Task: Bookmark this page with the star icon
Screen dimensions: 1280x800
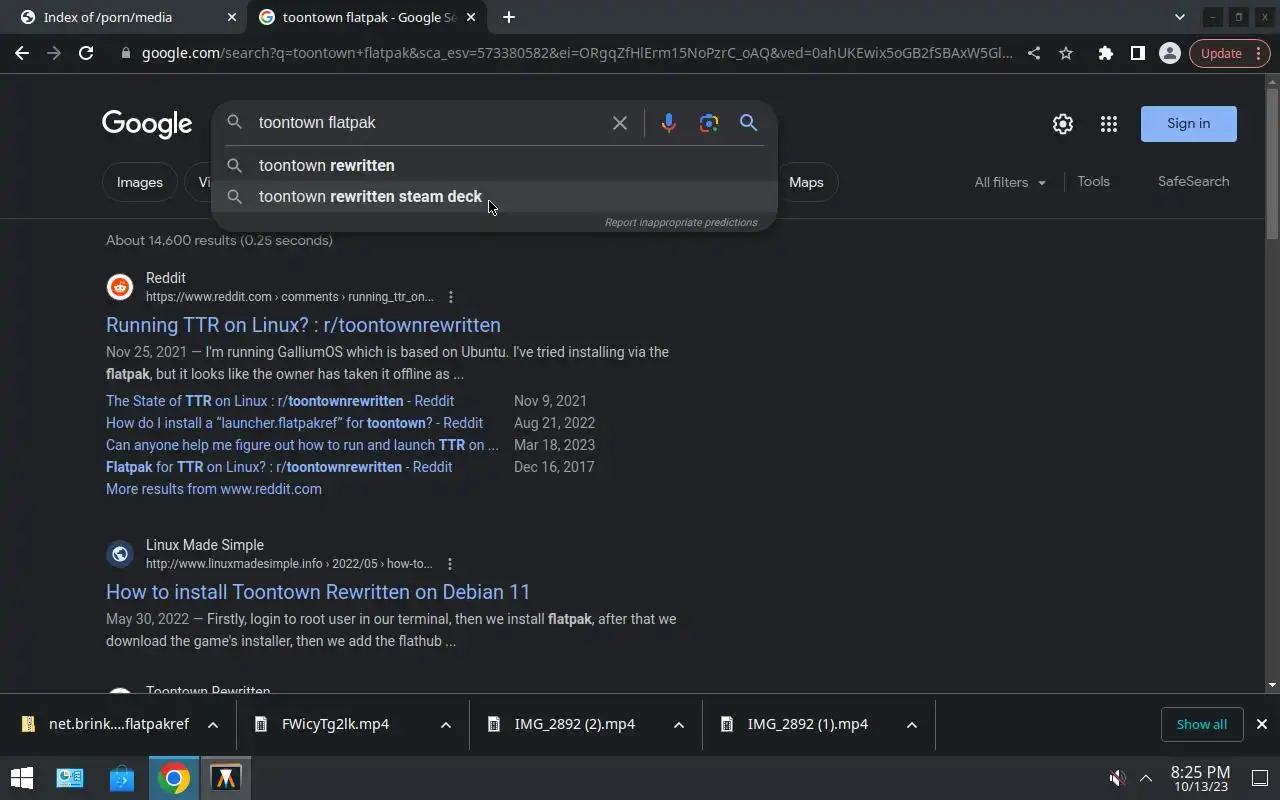Action: click(1066, 53)
